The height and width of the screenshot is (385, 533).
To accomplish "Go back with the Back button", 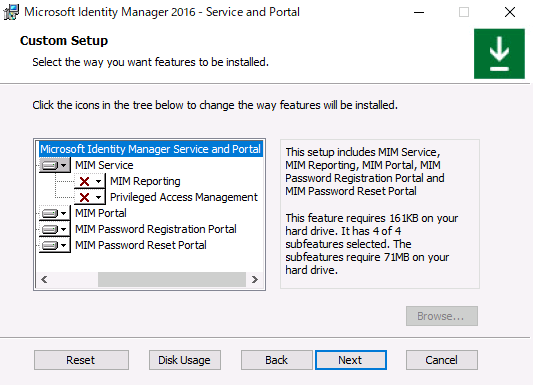I will point(276,360).
